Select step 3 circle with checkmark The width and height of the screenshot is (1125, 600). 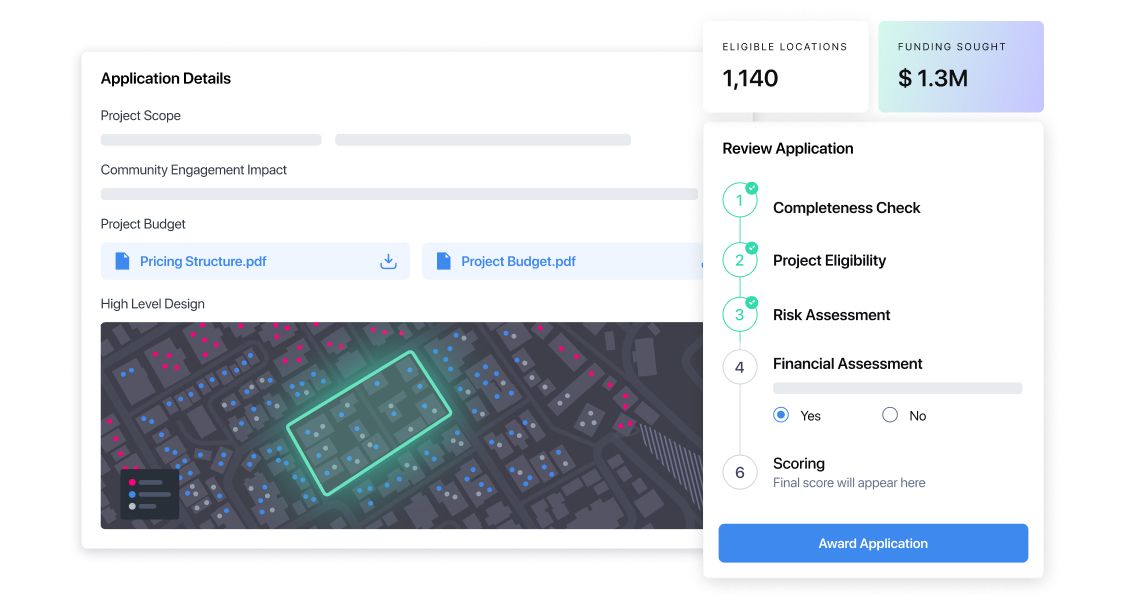tap(740, 314)
